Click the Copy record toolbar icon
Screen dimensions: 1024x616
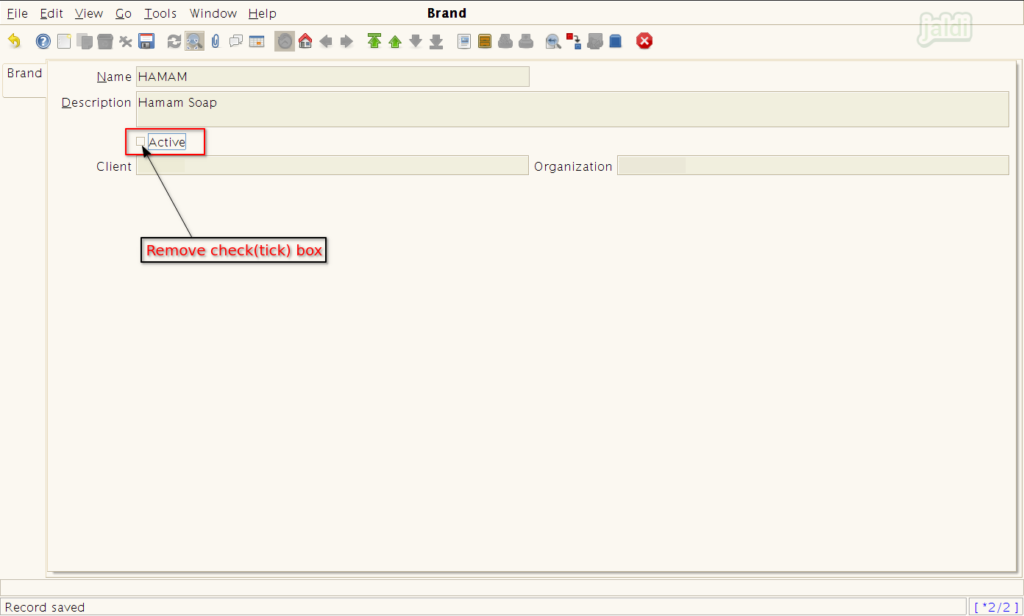[84, 41]
